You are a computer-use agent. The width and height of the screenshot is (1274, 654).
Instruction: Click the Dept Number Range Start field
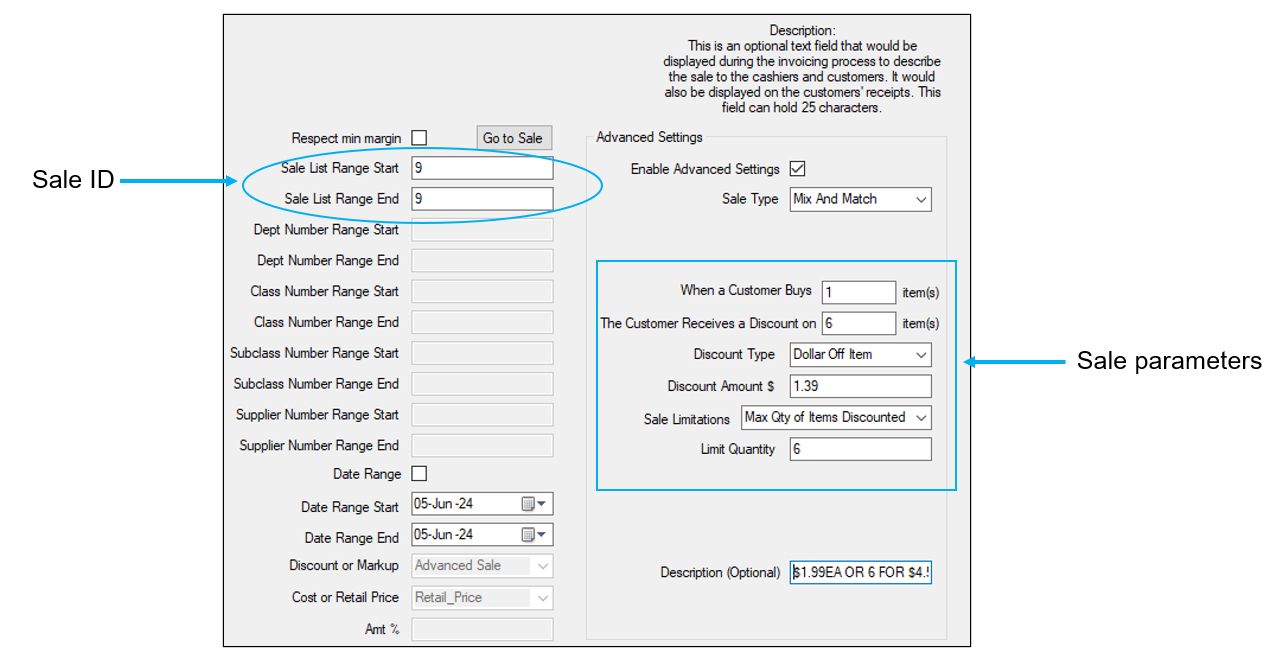coord(482,230)
